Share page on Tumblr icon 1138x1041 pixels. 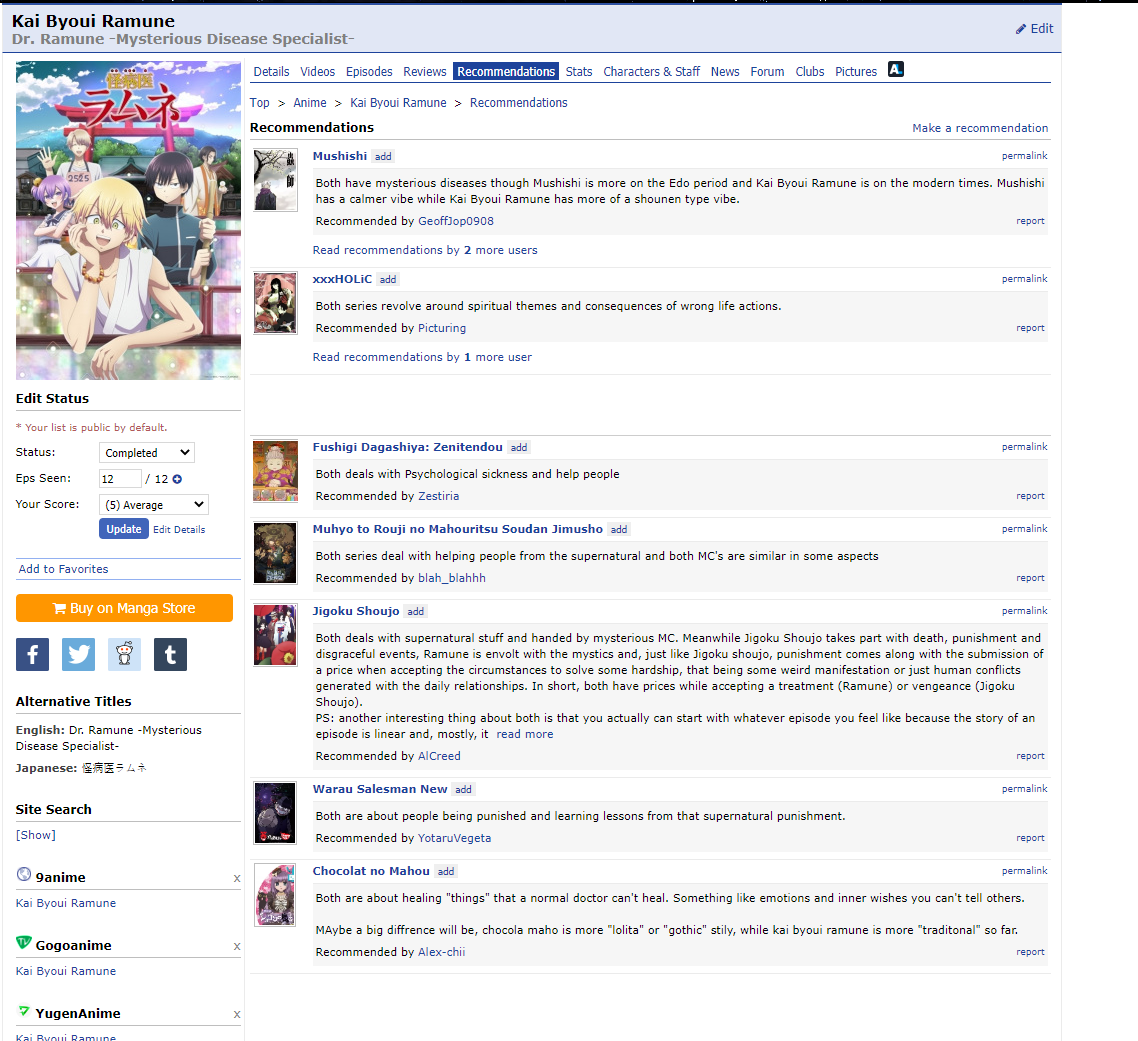[171, 655]
